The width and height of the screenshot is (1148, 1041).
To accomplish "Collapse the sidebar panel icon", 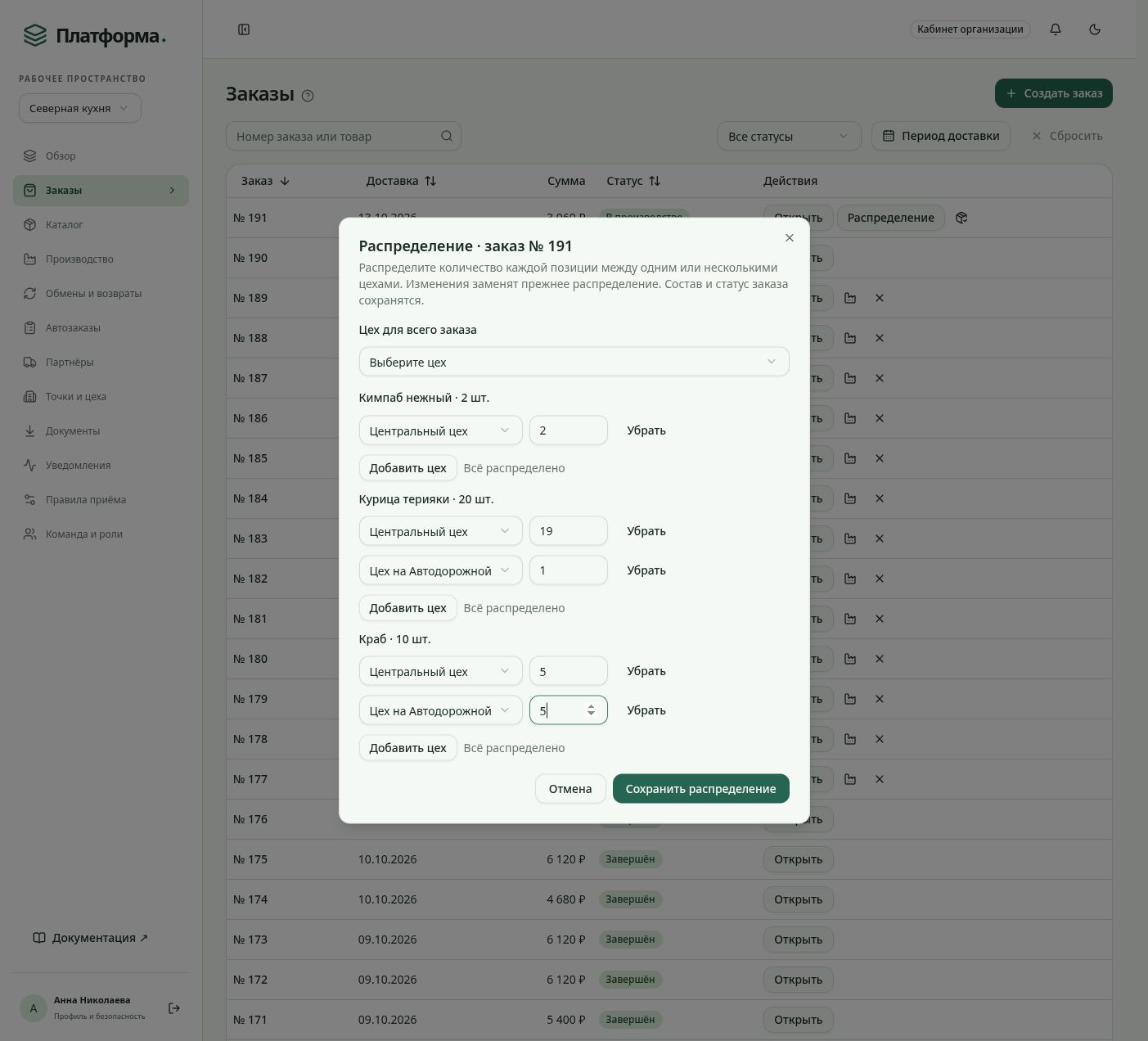I will [x=244, y=29].
